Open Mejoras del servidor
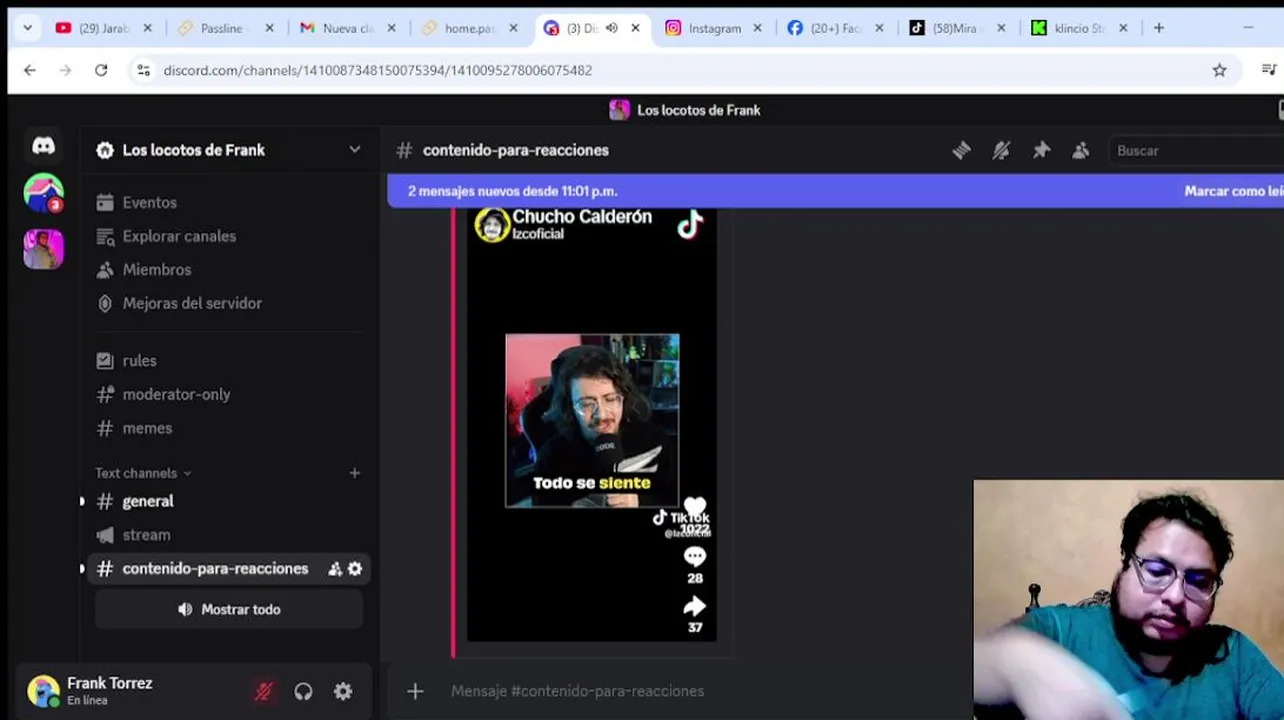 point(230,303)
